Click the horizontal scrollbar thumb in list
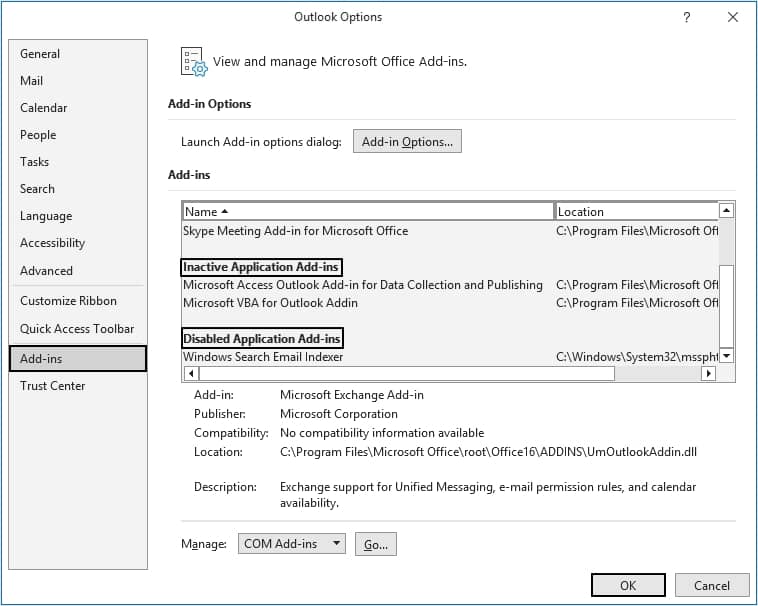 pos(407,373)
